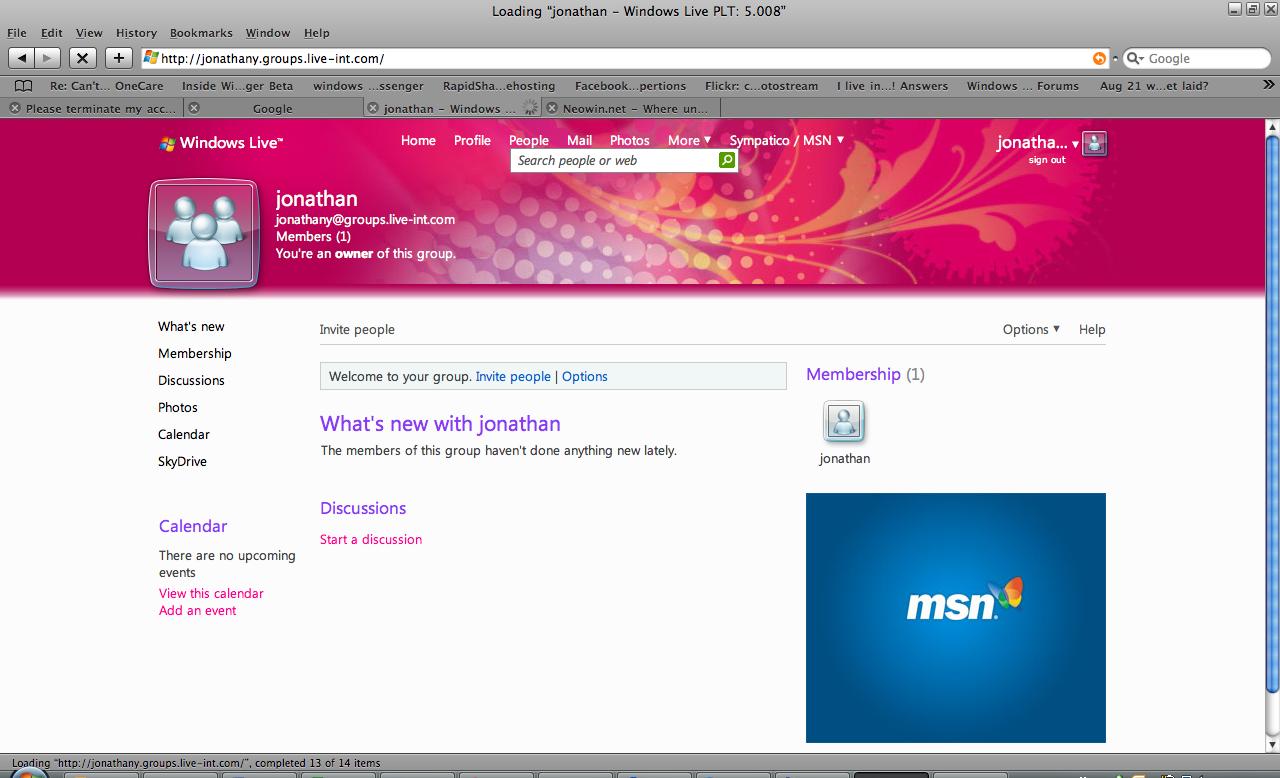This screenshot has height=778, width=1280.
Task: Click the add bookmark plus button
Action: (118, 58)
